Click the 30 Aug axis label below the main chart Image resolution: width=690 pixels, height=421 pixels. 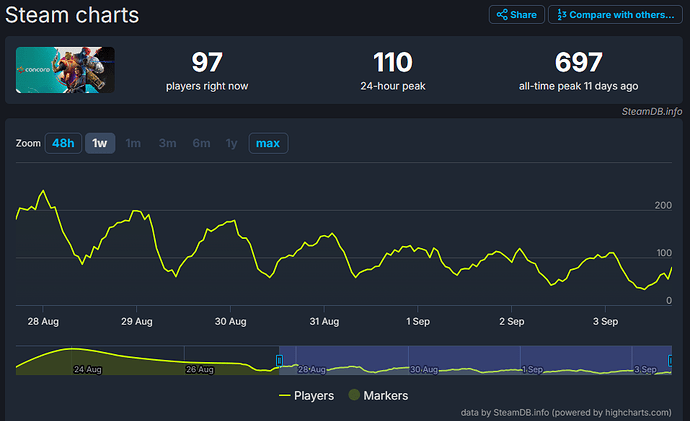(x=231, y=321)
